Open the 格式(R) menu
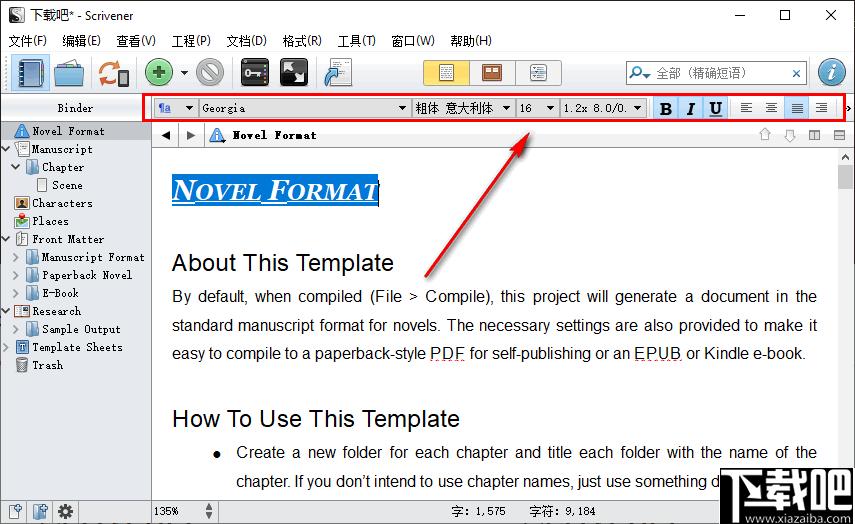The image size is (855, 524). pyautogui.click(x=302, y=41)
